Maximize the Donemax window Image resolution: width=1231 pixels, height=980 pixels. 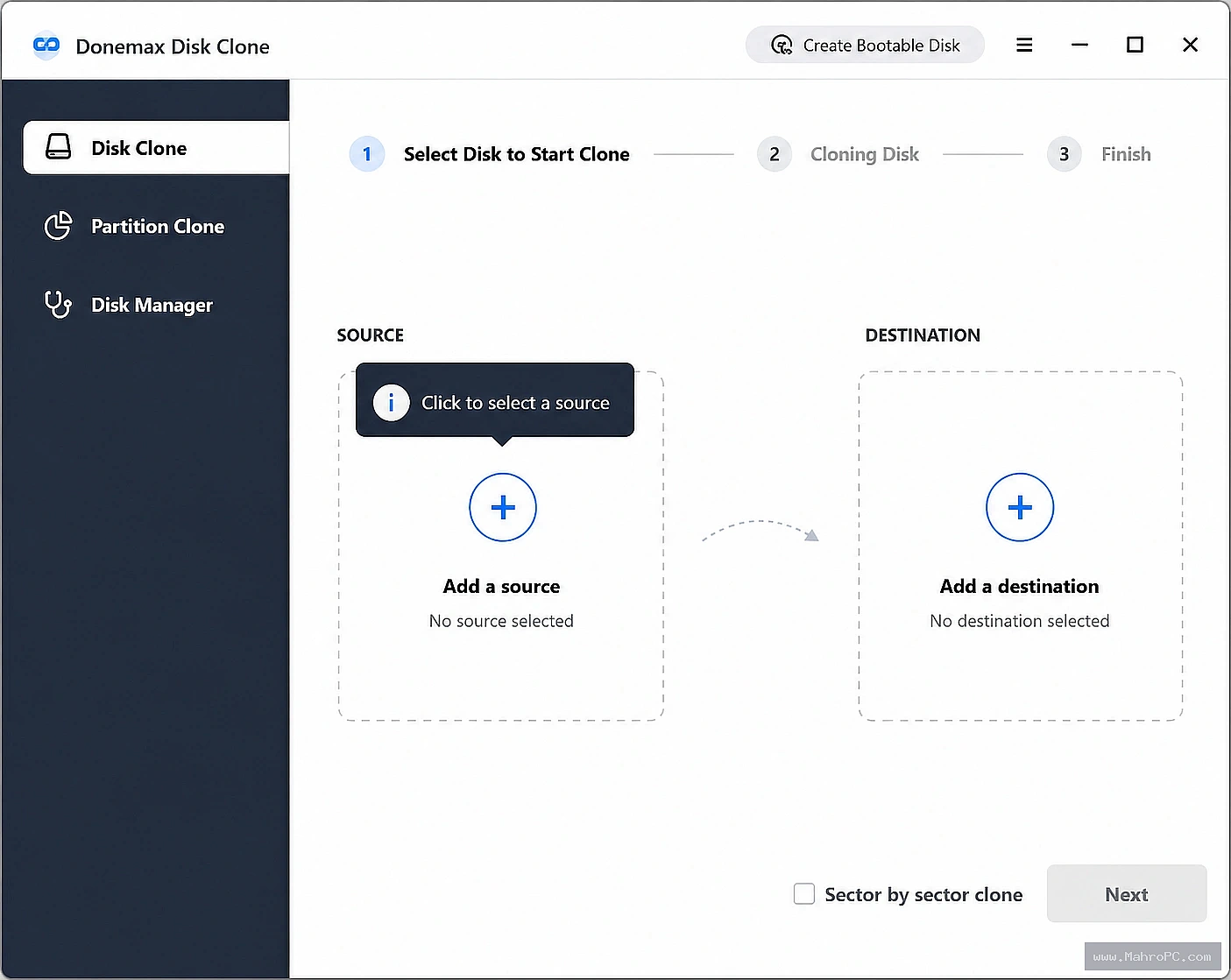(x=1135, y=45)
